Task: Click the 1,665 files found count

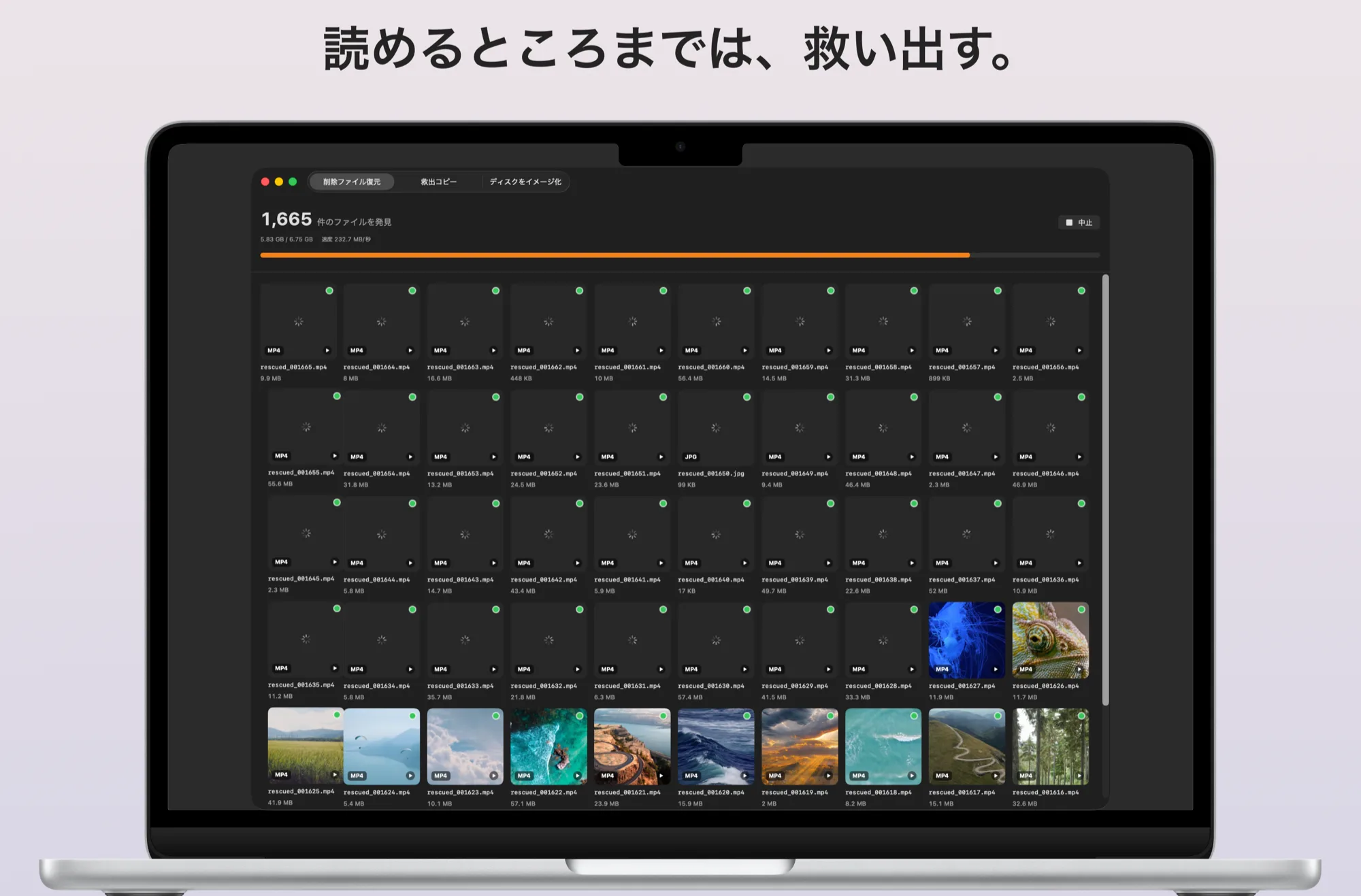Action: (x=286, y=219)
